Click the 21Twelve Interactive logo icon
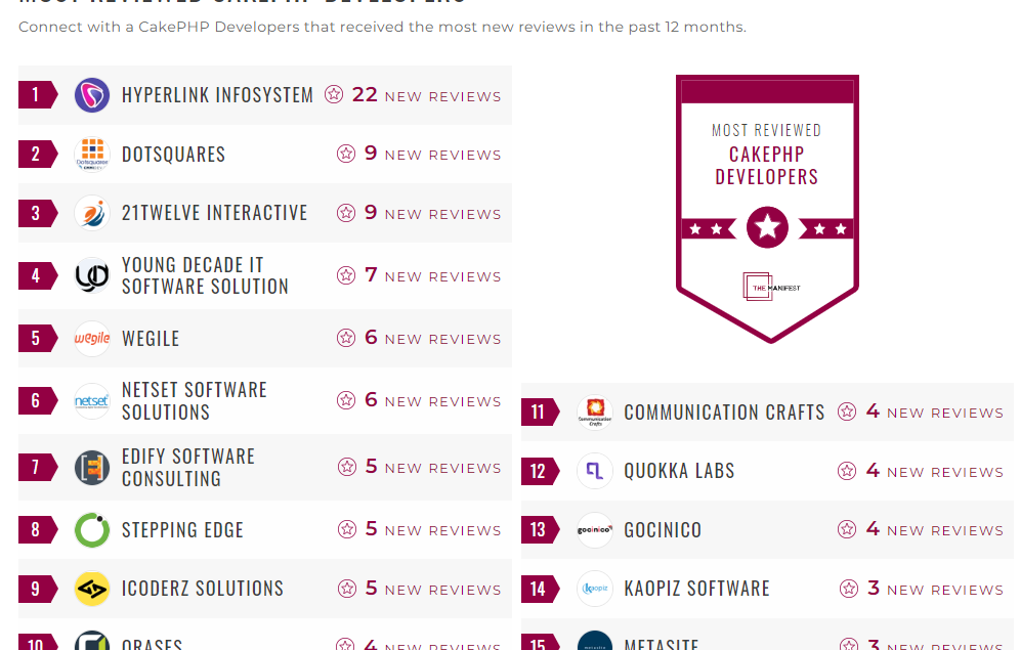Image resolution: width=1020 pixels, height=650 pixels. point(92,213)
